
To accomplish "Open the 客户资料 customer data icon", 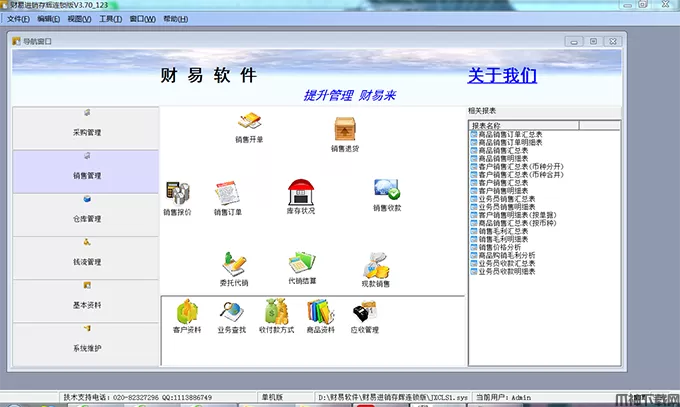I will point(187,316).
